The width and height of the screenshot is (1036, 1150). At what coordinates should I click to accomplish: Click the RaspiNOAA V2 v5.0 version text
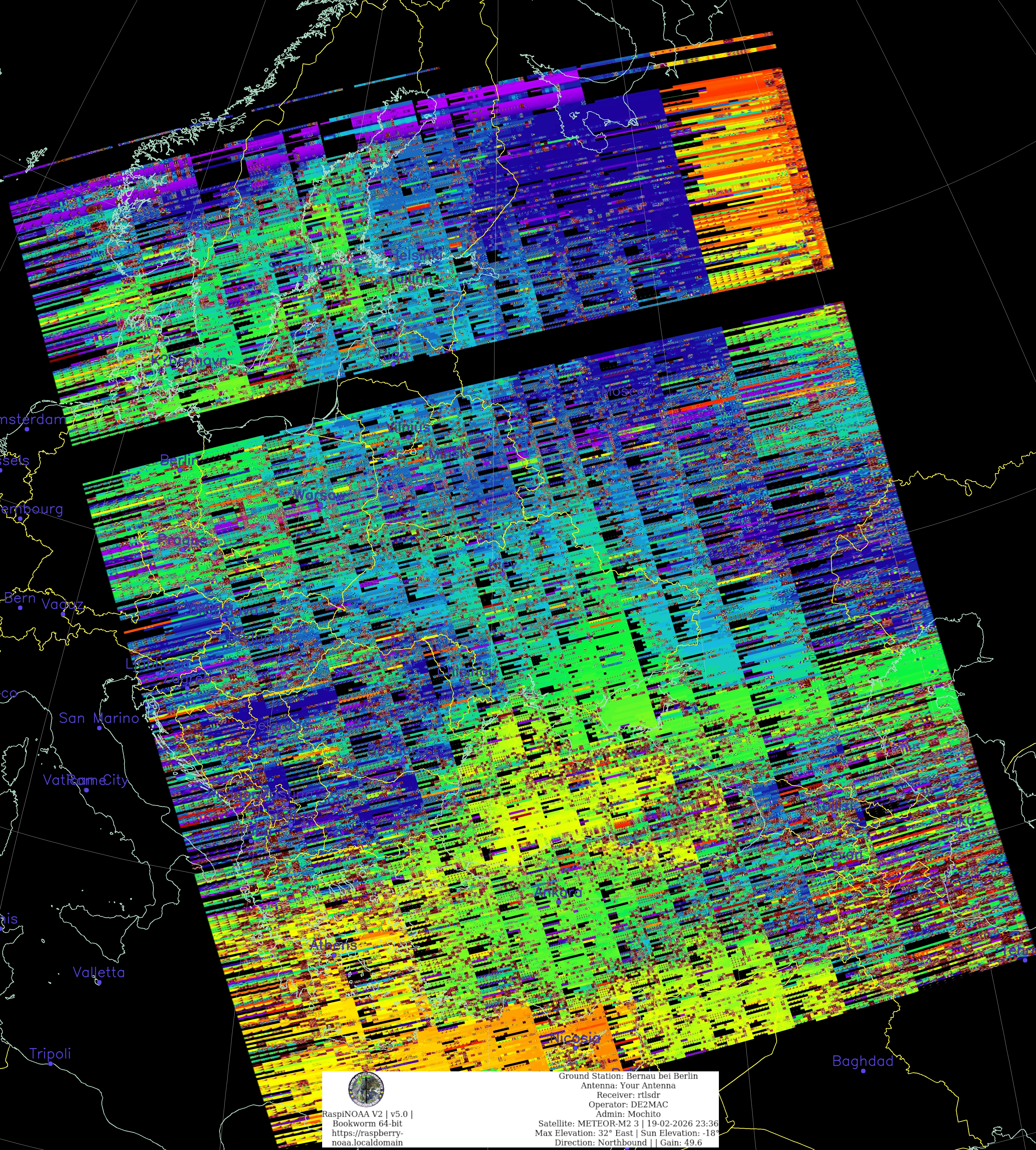tap(367, 1114)
